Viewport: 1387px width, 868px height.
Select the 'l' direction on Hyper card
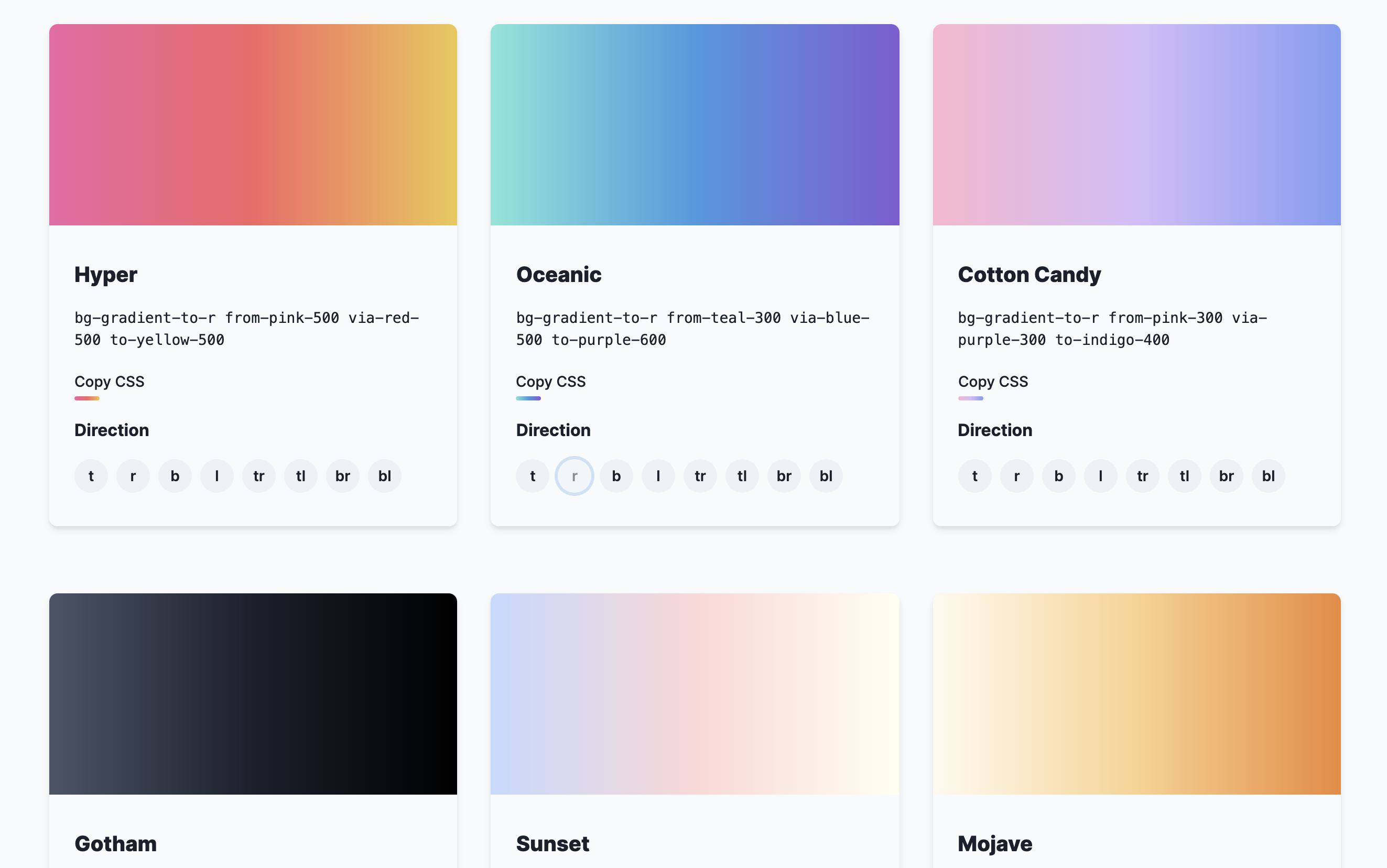[216, 475]
